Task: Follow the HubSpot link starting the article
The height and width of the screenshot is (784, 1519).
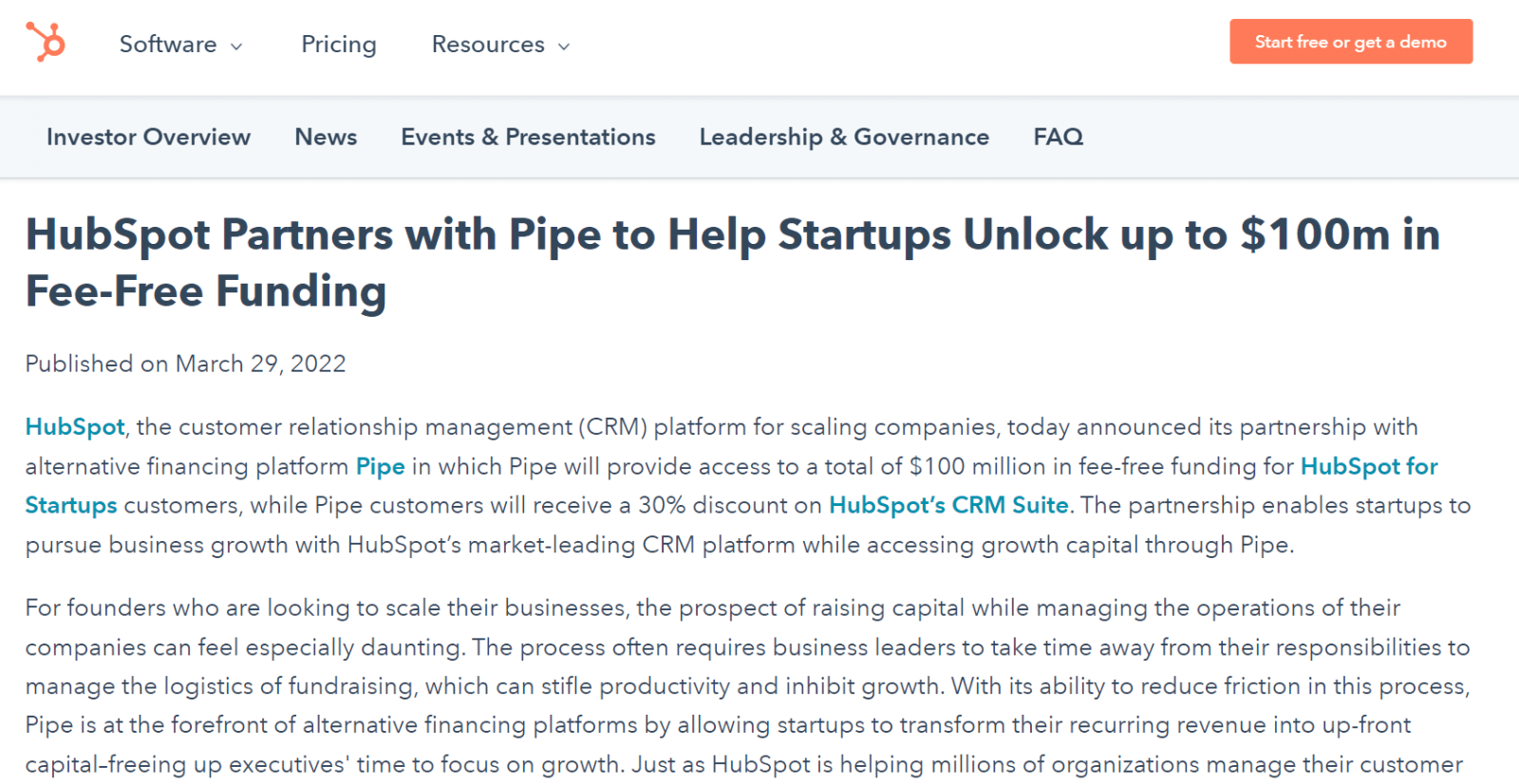Action: coord(75,427)
